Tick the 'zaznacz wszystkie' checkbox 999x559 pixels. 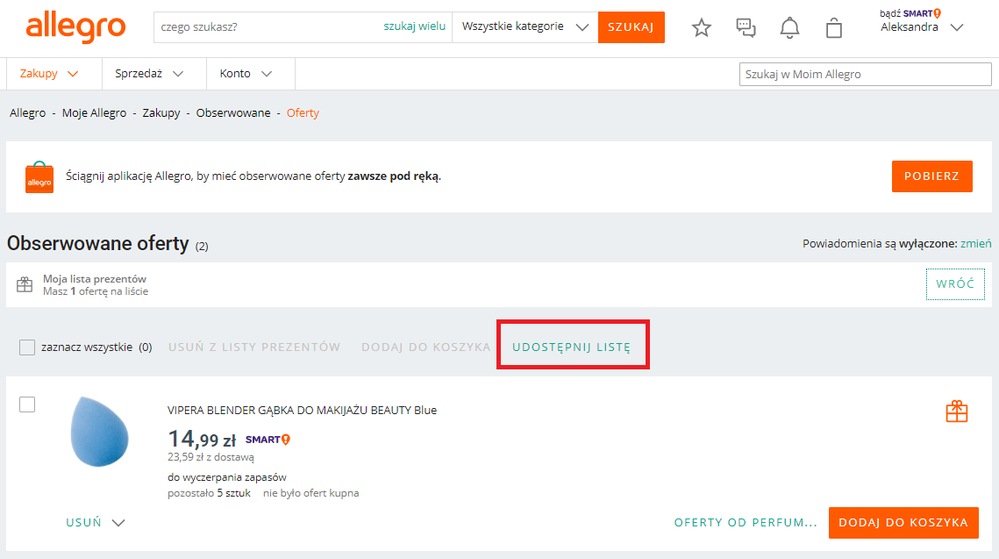click(27, 347)
